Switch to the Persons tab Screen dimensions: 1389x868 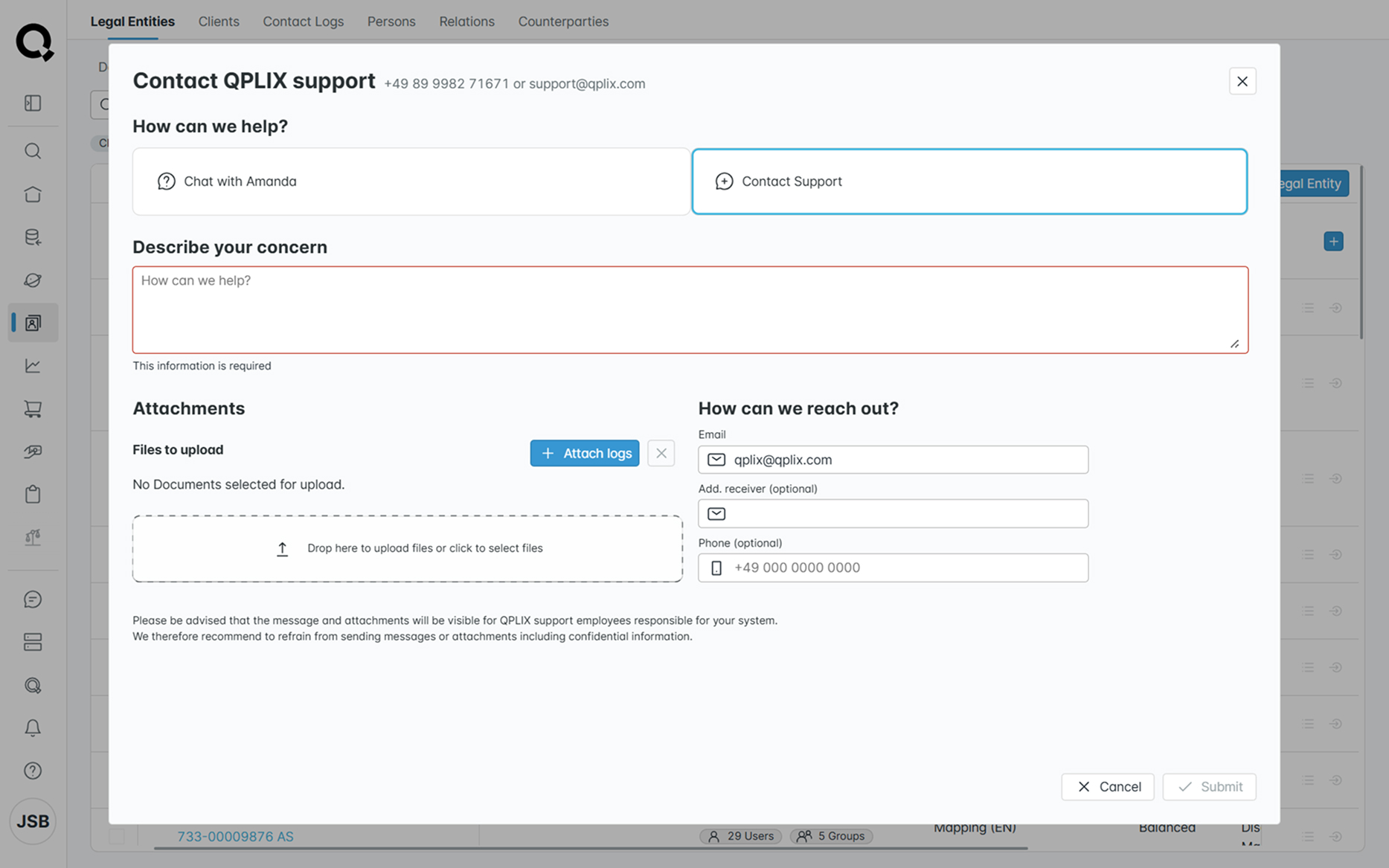pyautogui.click(x=391, y=22)
